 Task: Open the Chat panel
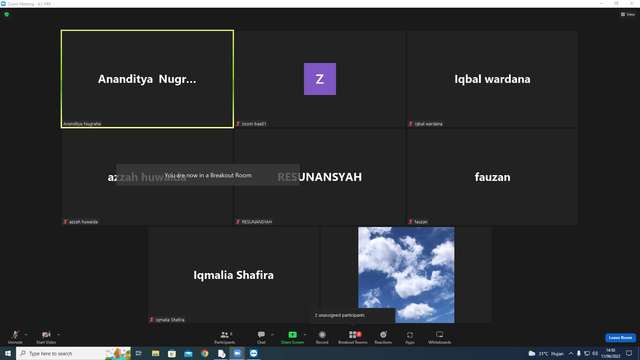(261, 337)
